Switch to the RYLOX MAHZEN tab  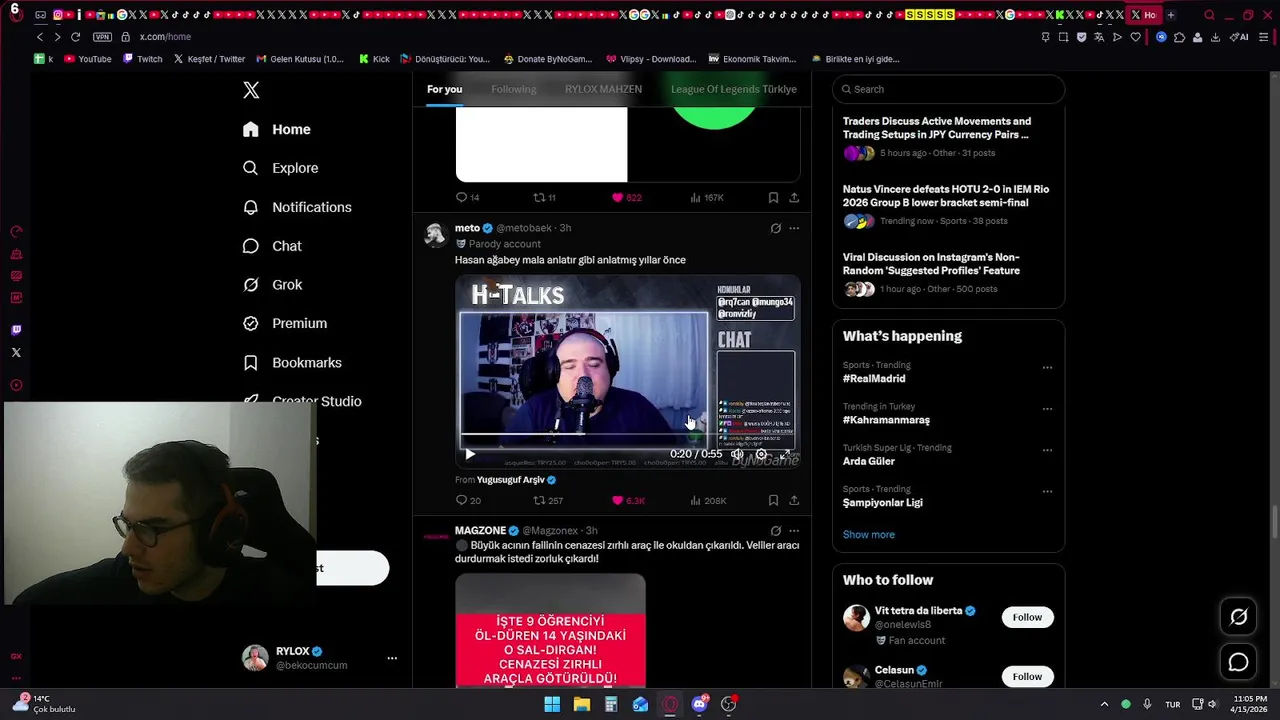[x=603, y=89]
